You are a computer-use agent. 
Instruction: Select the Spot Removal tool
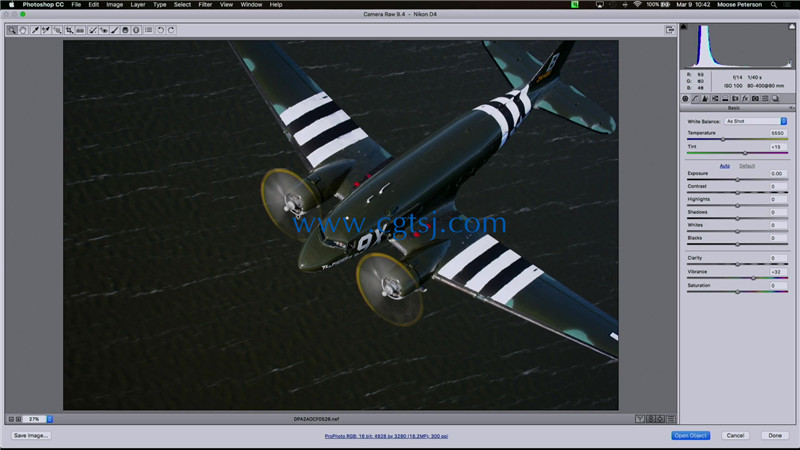(92, 30)
